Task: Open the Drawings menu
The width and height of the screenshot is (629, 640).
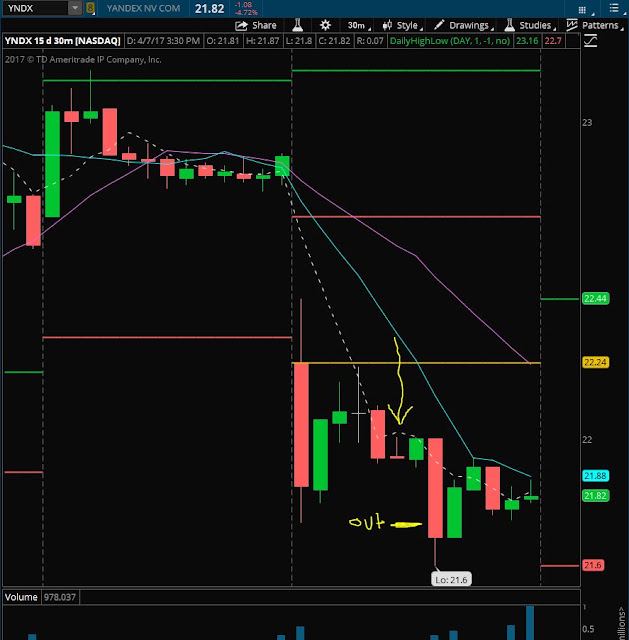Action: (464, 25)
